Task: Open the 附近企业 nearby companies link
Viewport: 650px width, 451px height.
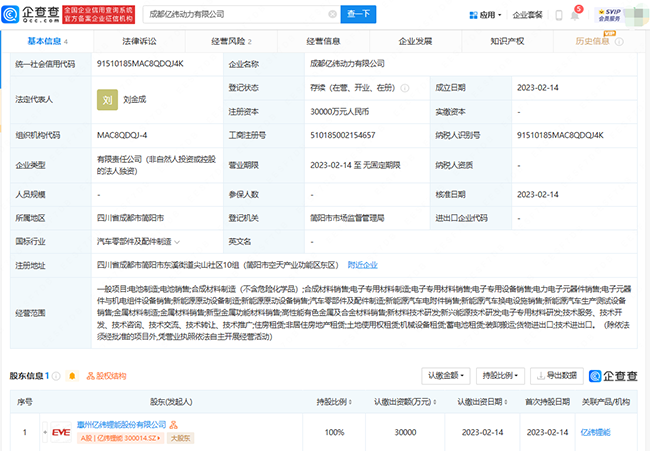Action: tap(362, 264)
